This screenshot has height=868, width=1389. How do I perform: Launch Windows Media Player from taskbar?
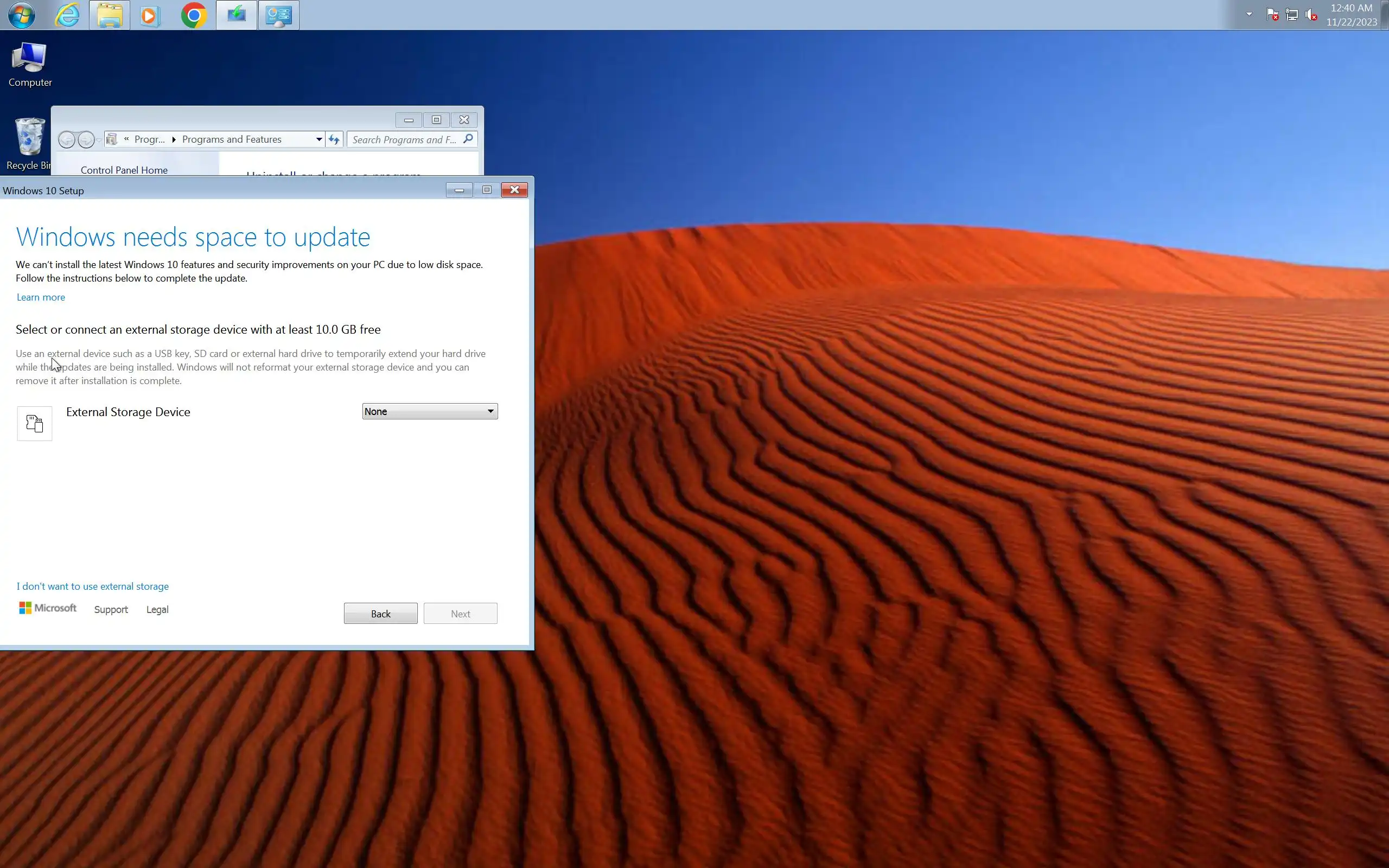pos(150,15)
